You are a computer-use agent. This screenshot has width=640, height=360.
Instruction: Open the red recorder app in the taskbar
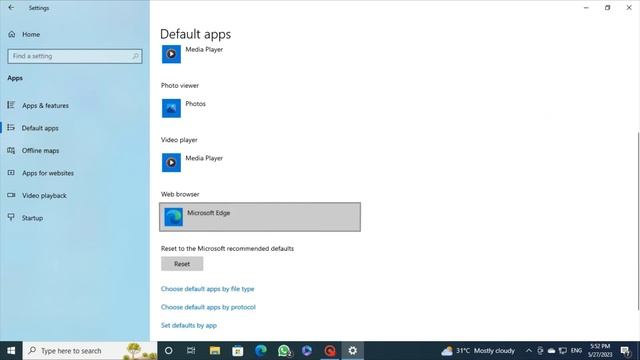tap(330, 351)
